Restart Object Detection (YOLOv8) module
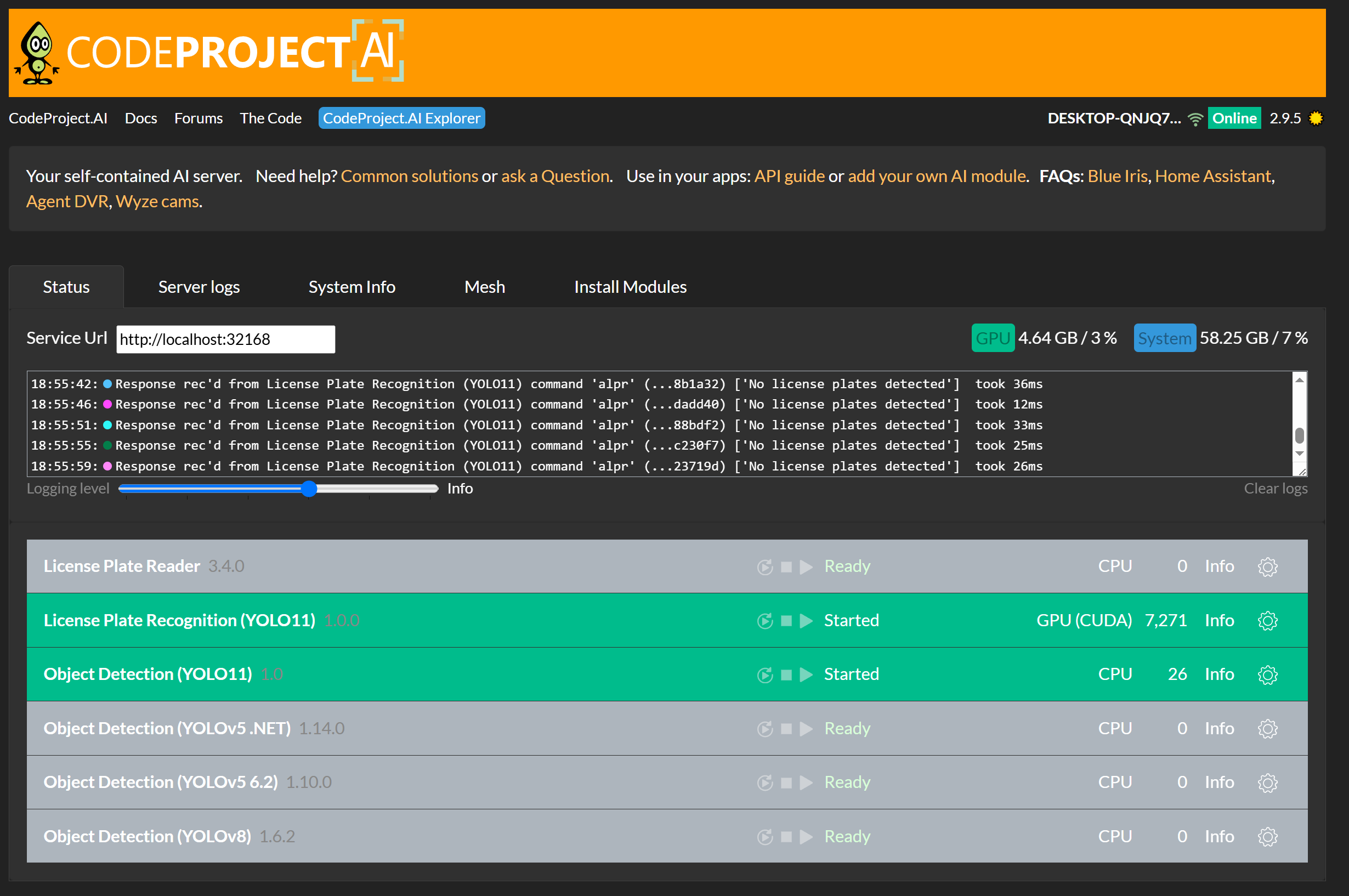Image resolution: width=1349 pixels, height=896 pixels. 764,837
